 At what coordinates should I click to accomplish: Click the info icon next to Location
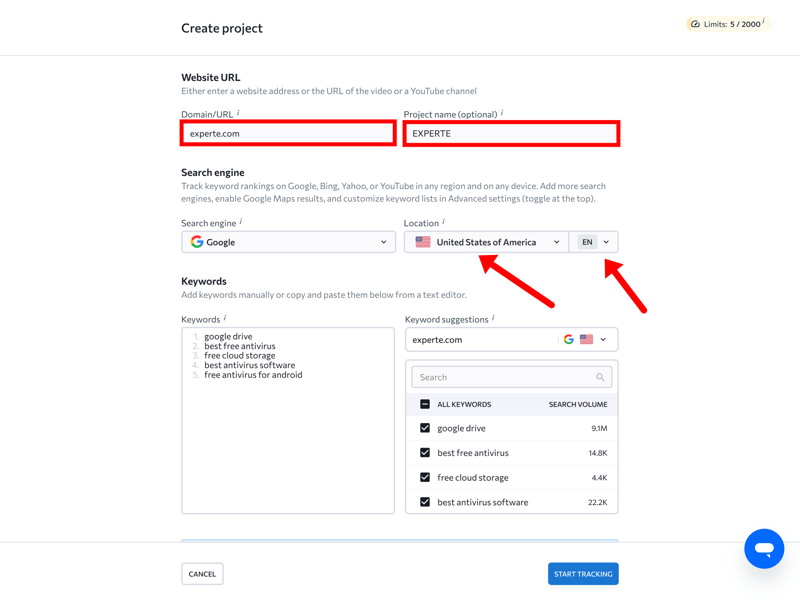coord(443,222)
